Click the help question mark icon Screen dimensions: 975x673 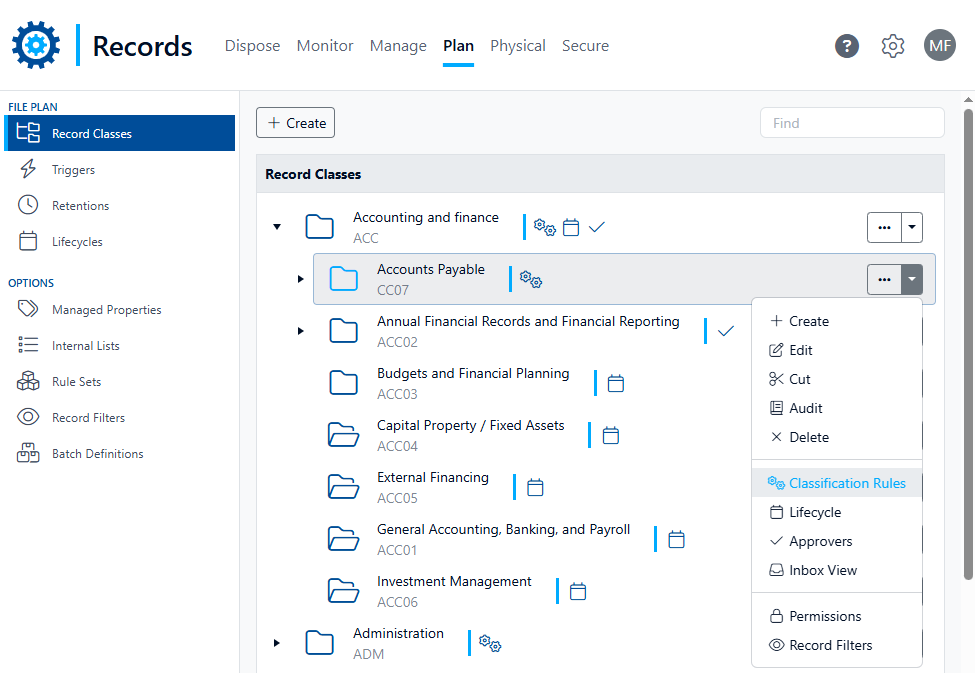[847, 46]
